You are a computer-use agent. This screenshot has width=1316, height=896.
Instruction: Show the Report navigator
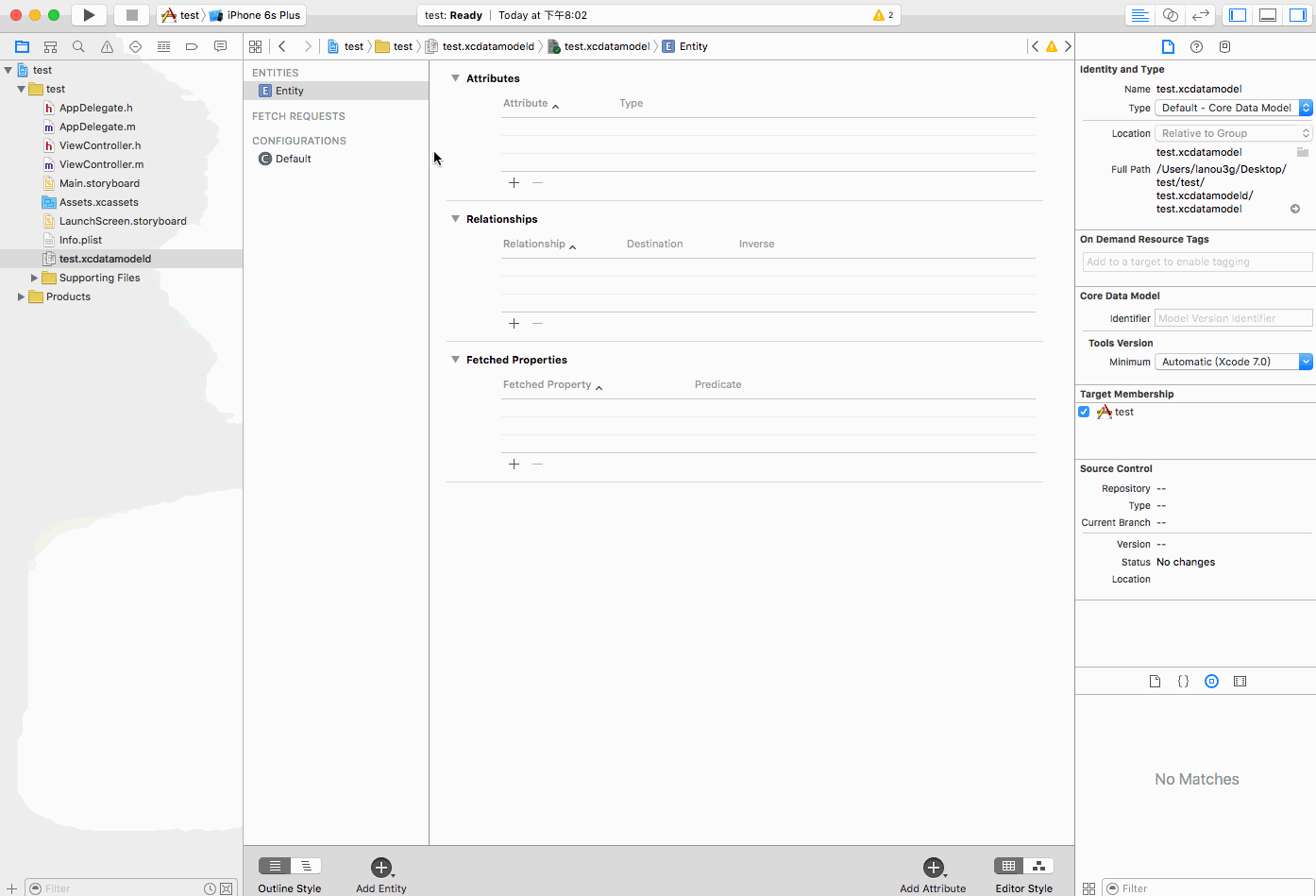coord(220,46)
